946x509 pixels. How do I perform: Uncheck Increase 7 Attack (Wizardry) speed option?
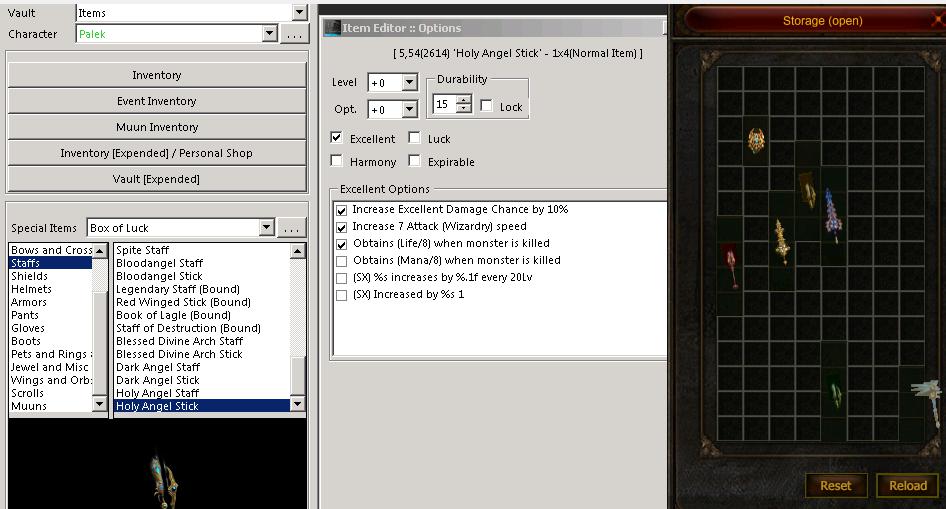[341, 227]
